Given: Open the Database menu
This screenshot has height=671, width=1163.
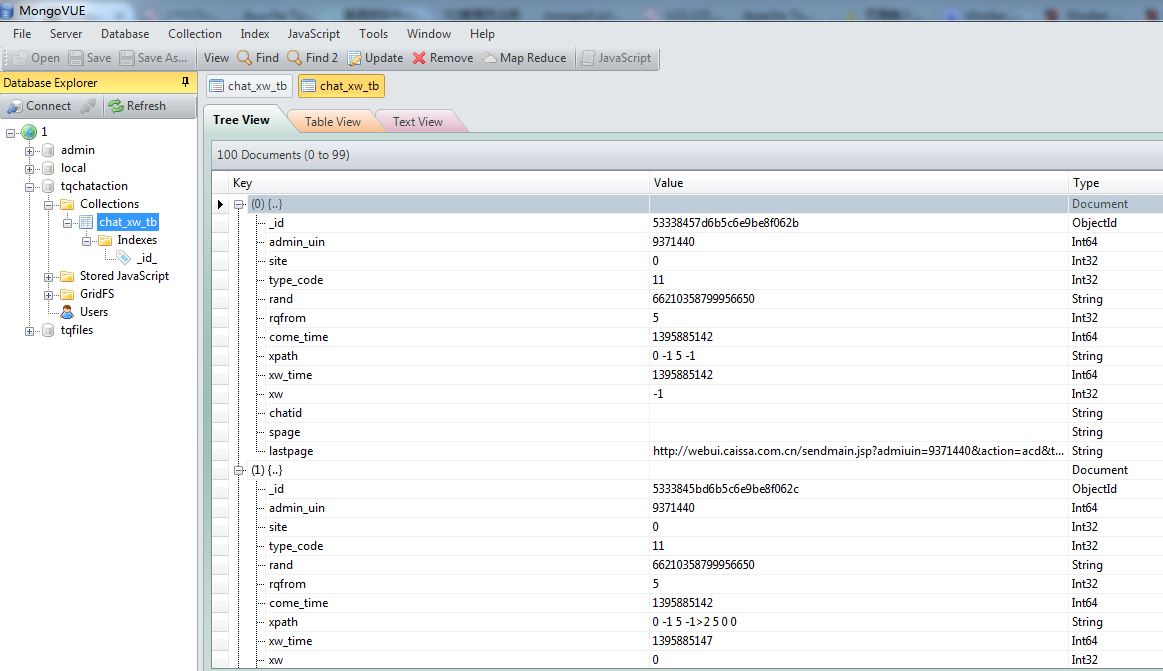Looking at the screenshot, I should point(125,34).
